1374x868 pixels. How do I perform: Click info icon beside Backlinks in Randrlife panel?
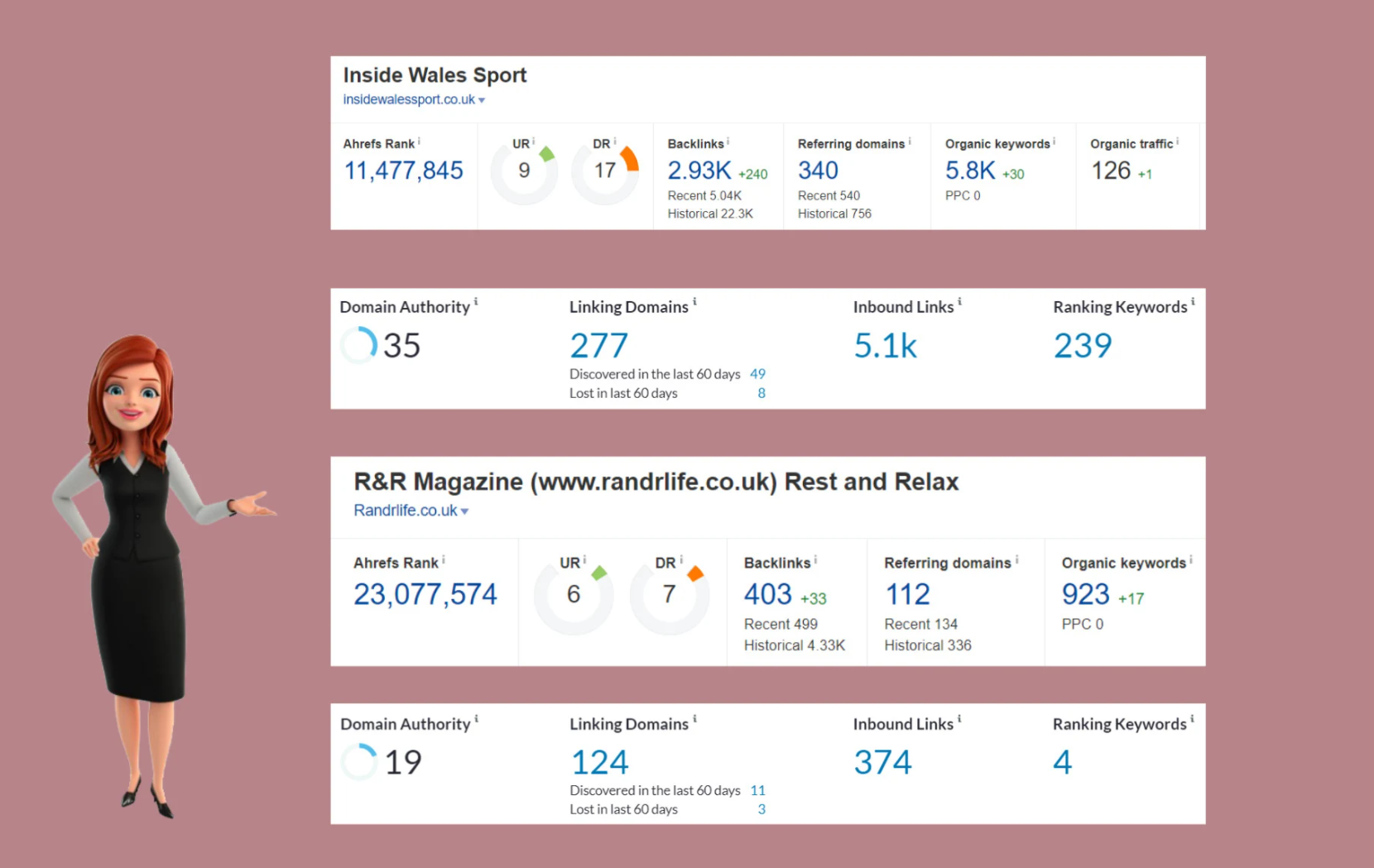(x=815, y=560)
